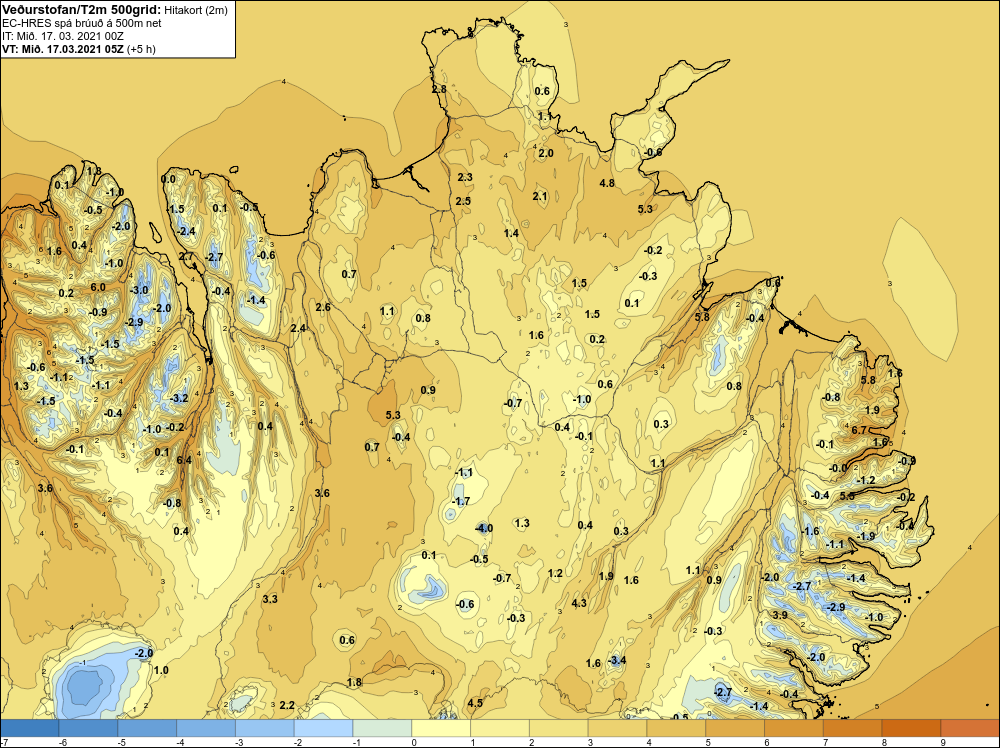Click the '5' label on the color scale
Screen dimensions: 1000x748
point(708,742)
